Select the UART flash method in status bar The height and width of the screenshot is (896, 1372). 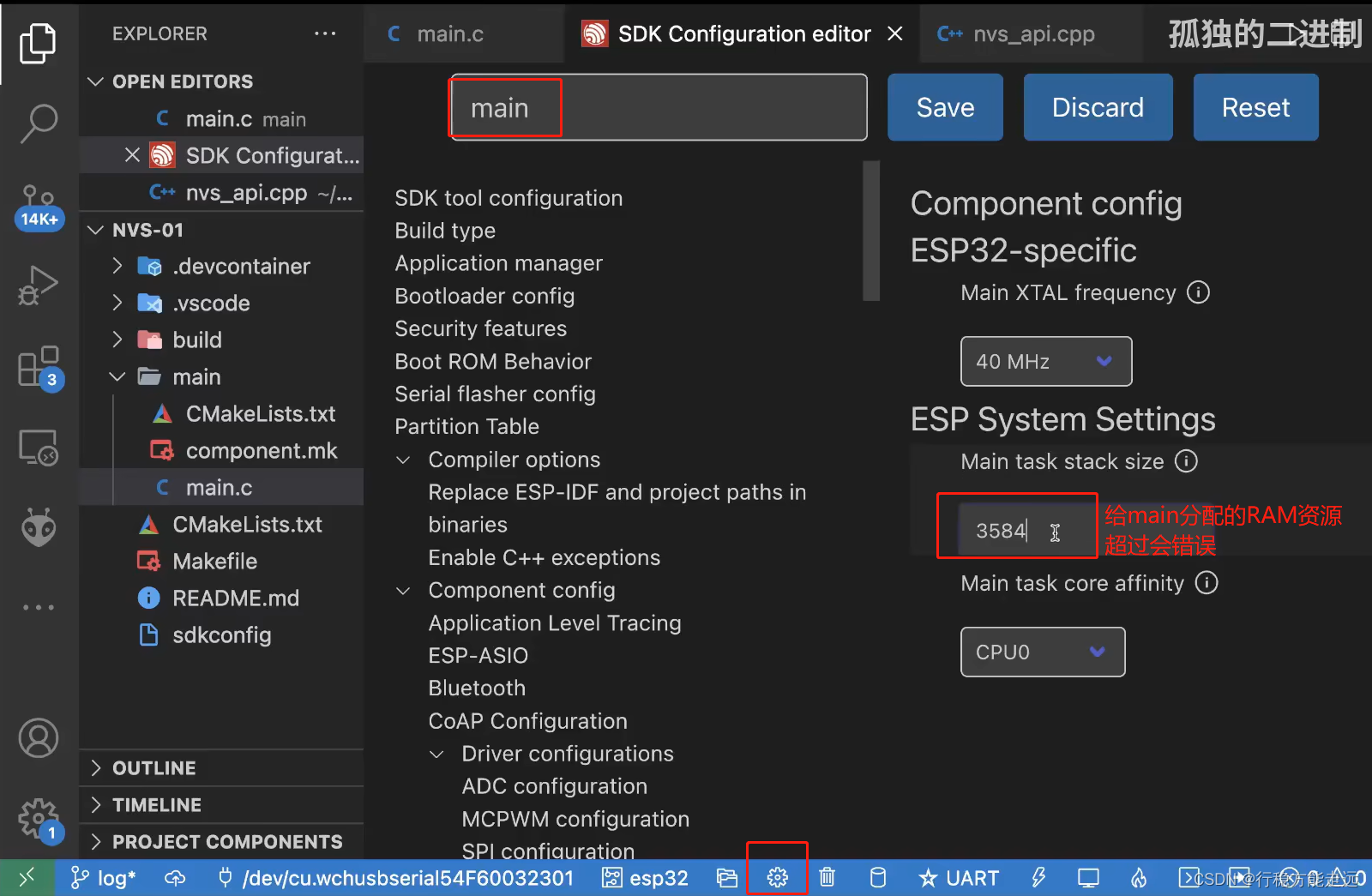tap(959, 878)
